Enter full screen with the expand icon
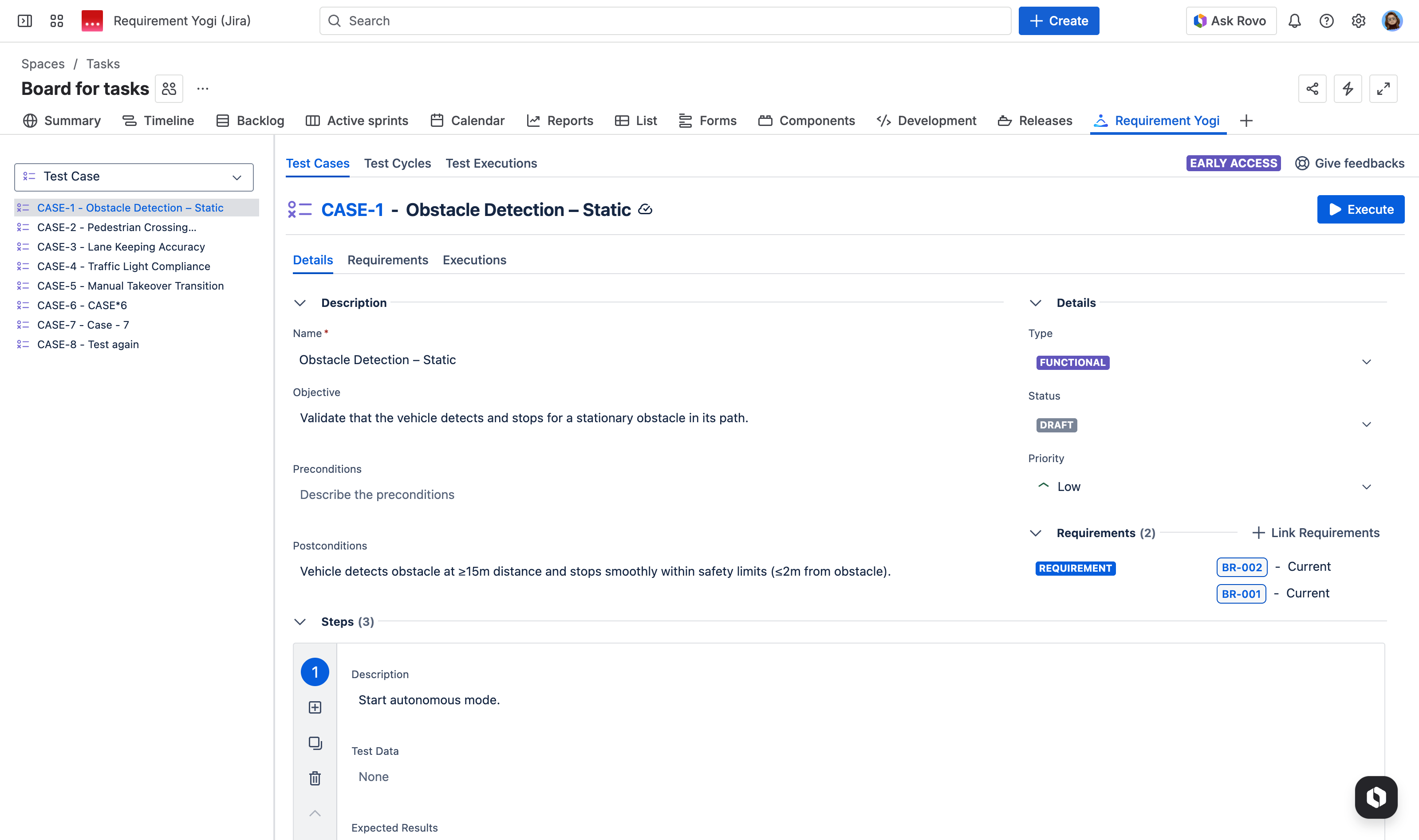 pyautogui.click(x=1383, y=89)
